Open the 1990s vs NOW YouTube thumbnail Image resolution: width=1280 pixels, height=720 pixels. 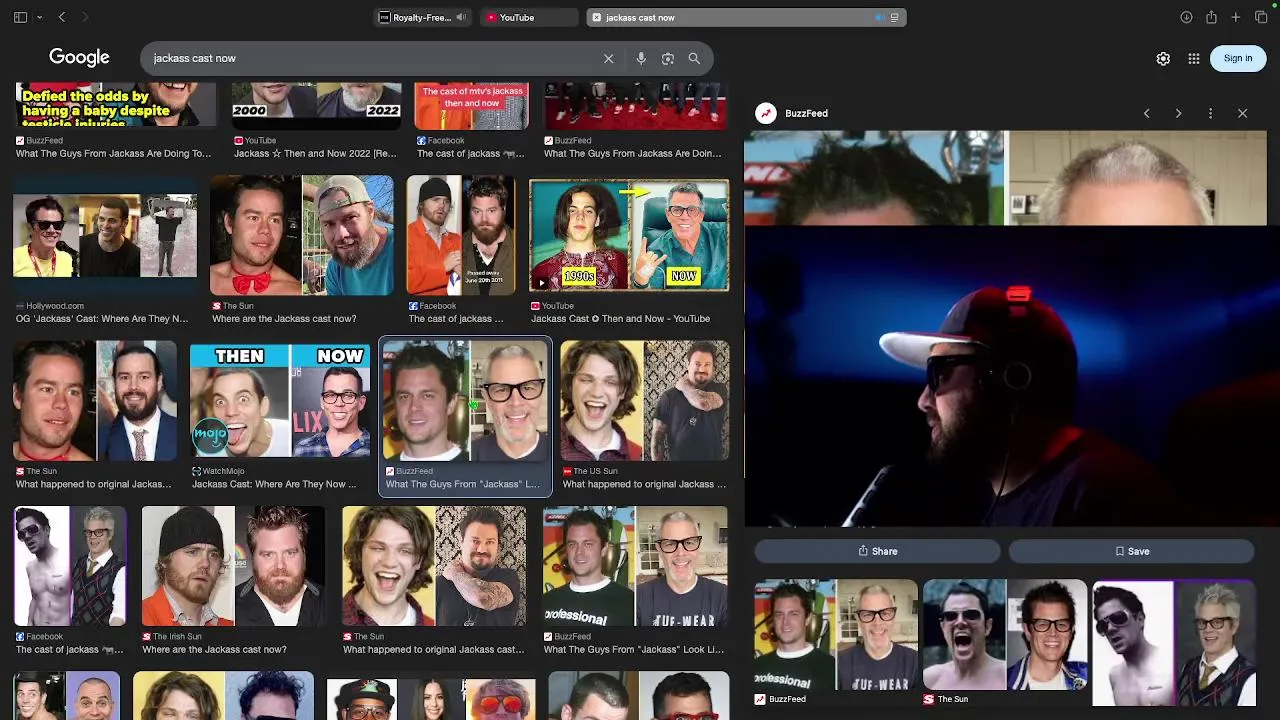629,235
